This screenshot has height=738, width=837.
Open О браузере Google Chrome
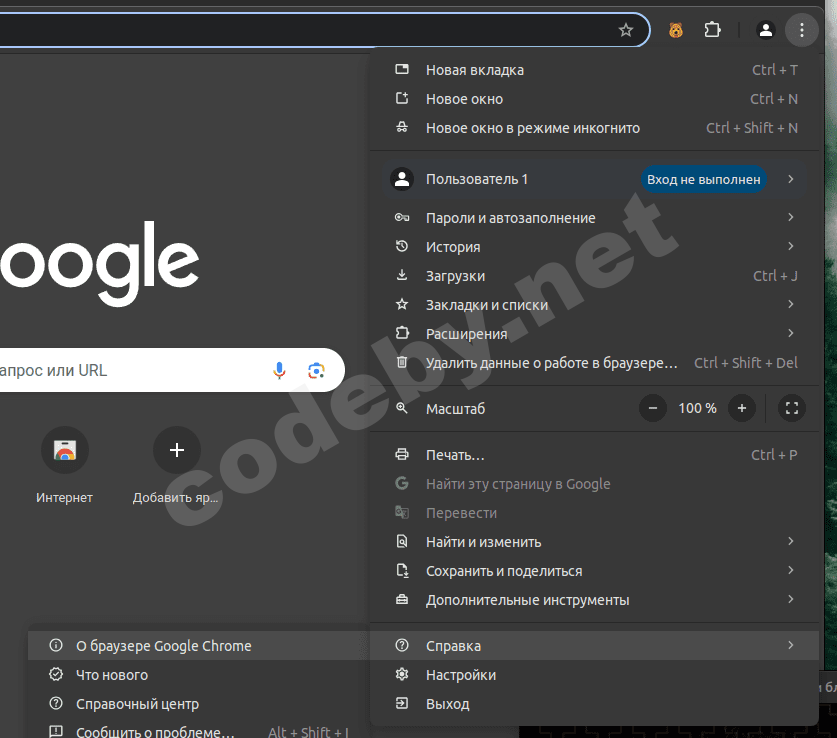point(198,646)
